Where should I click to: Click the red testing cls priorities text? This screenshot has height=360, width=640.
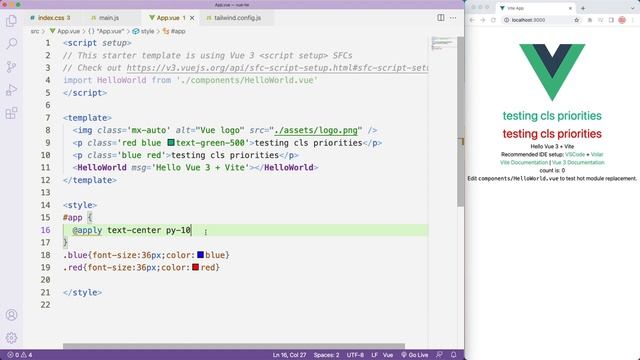tap(552, 134)
